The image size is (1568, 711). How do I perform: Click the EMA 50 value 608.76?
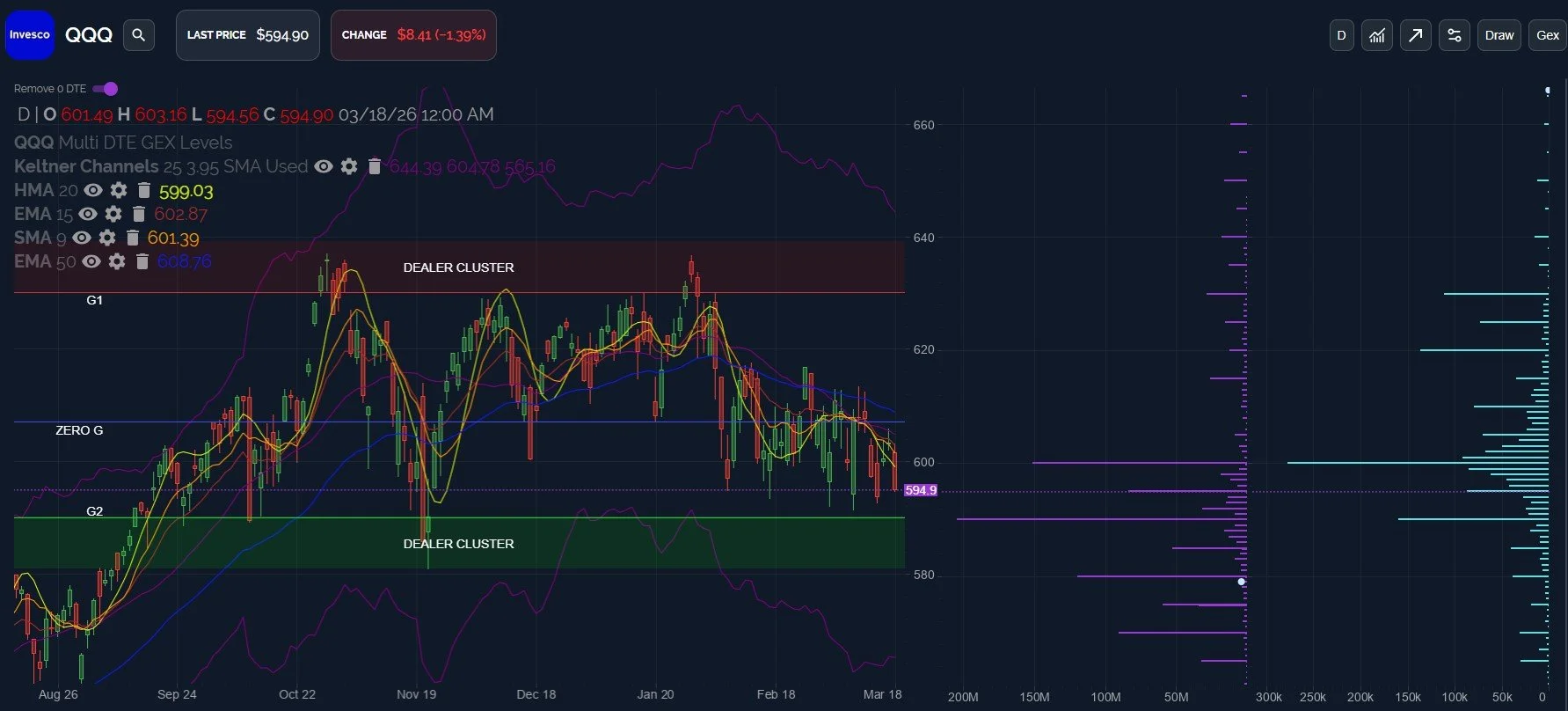coord(184,261)
